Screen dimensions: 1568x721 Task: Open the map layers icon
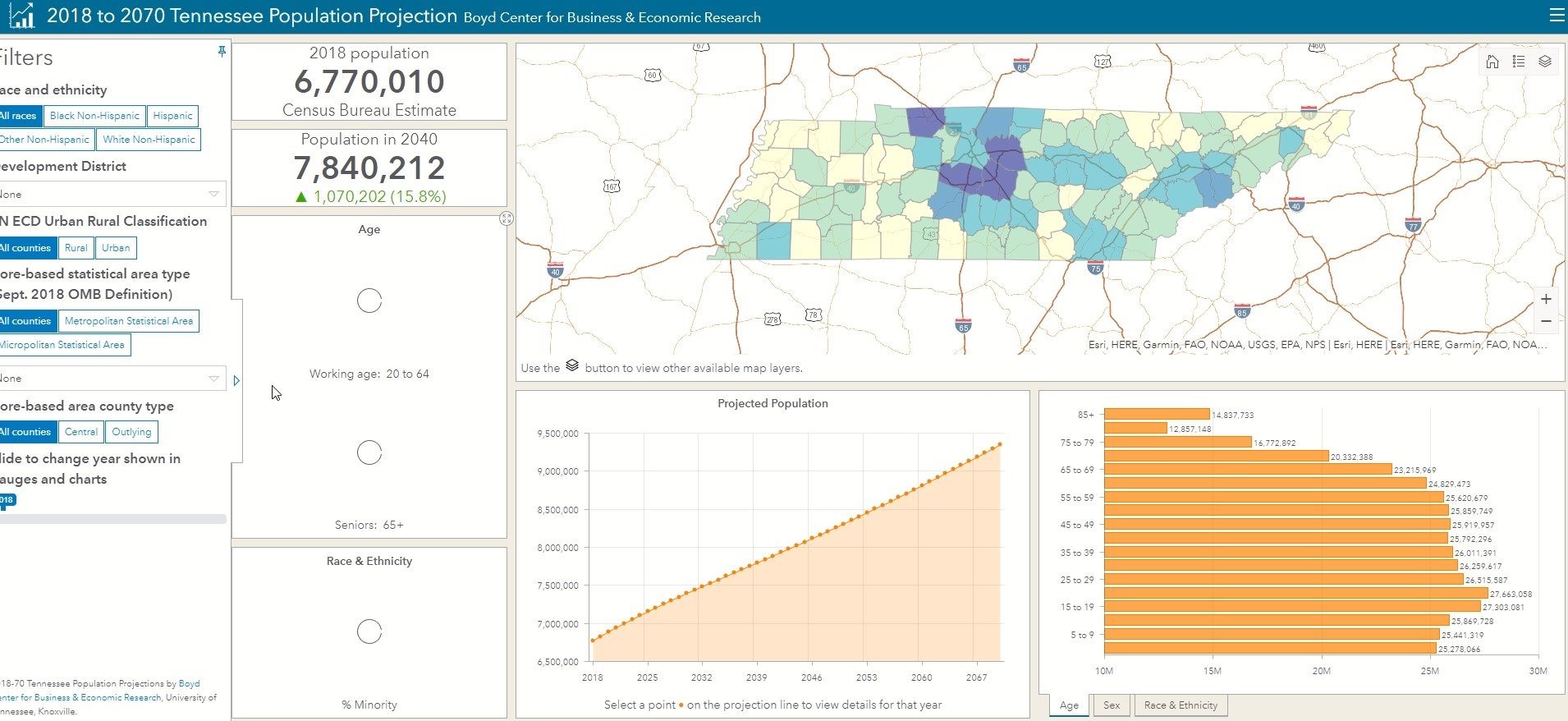(x=1545, y=62)
